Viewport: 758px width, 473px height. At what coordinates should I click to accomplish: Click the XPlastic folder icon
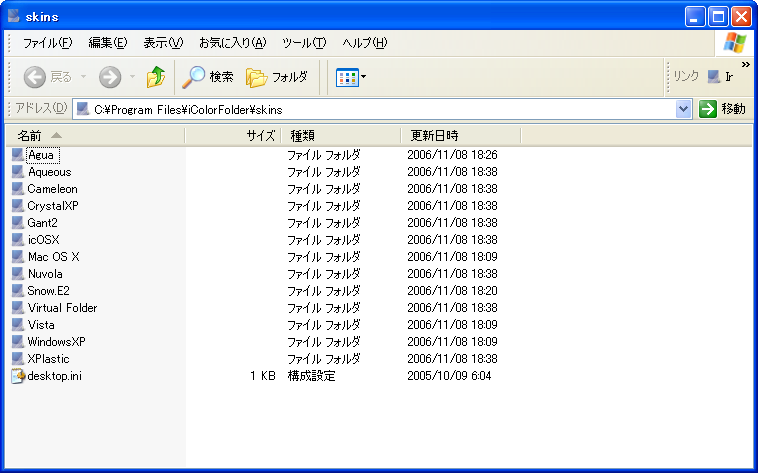(x=18, y=358)
